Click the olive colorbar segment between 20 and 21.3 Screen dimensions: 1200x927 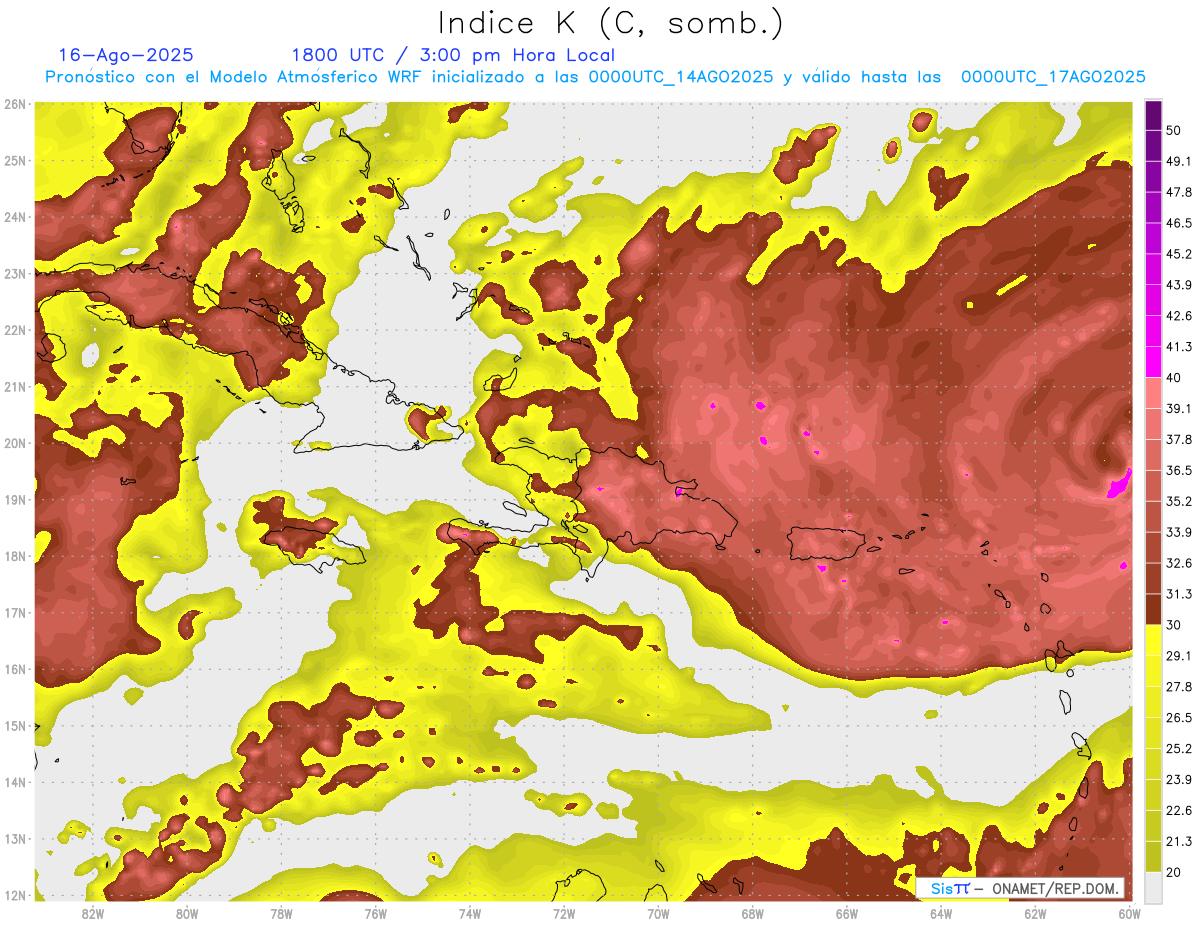click(1153, 856)
